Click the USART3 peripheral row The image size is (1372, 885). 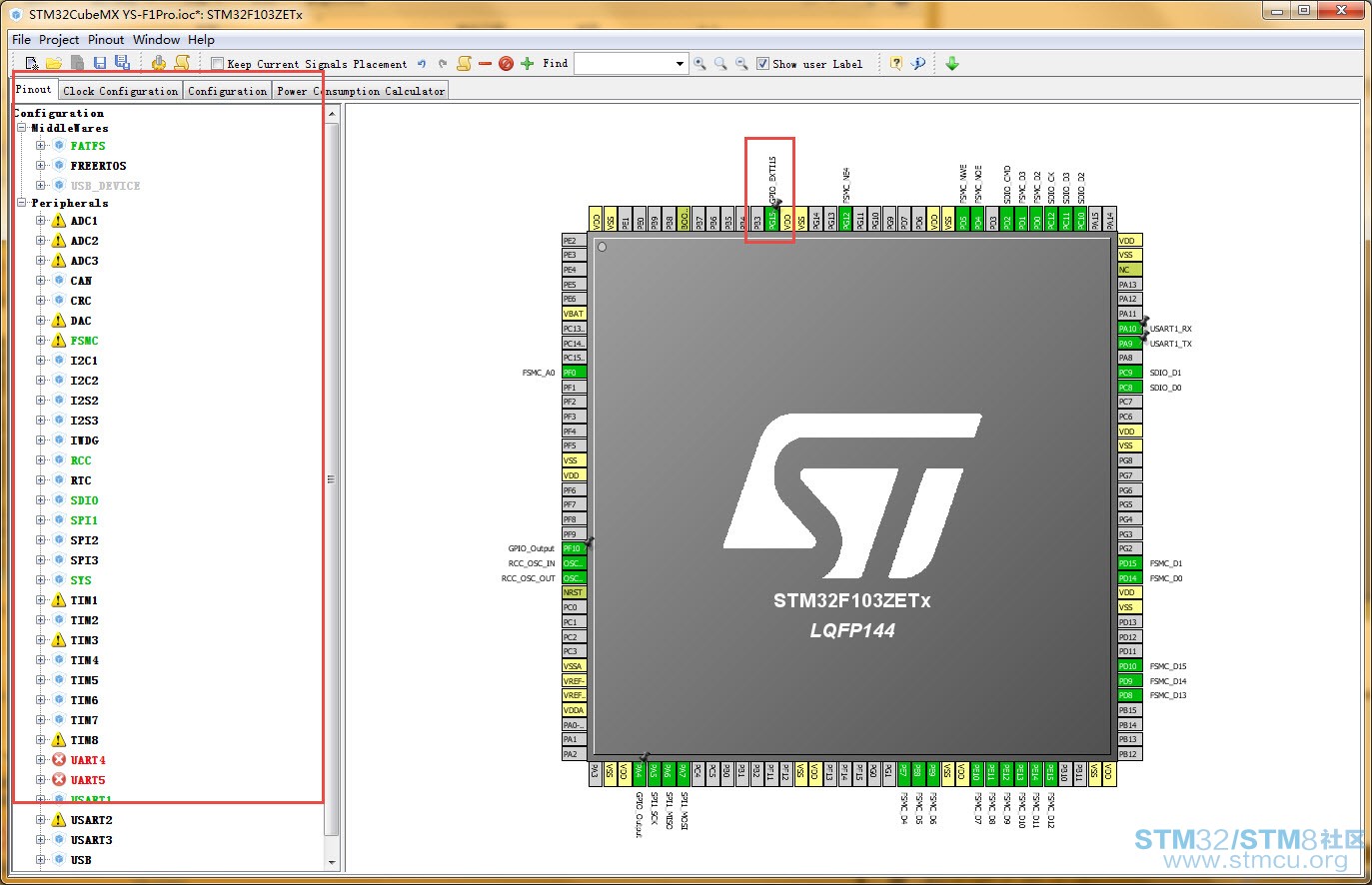pos(91,840)
